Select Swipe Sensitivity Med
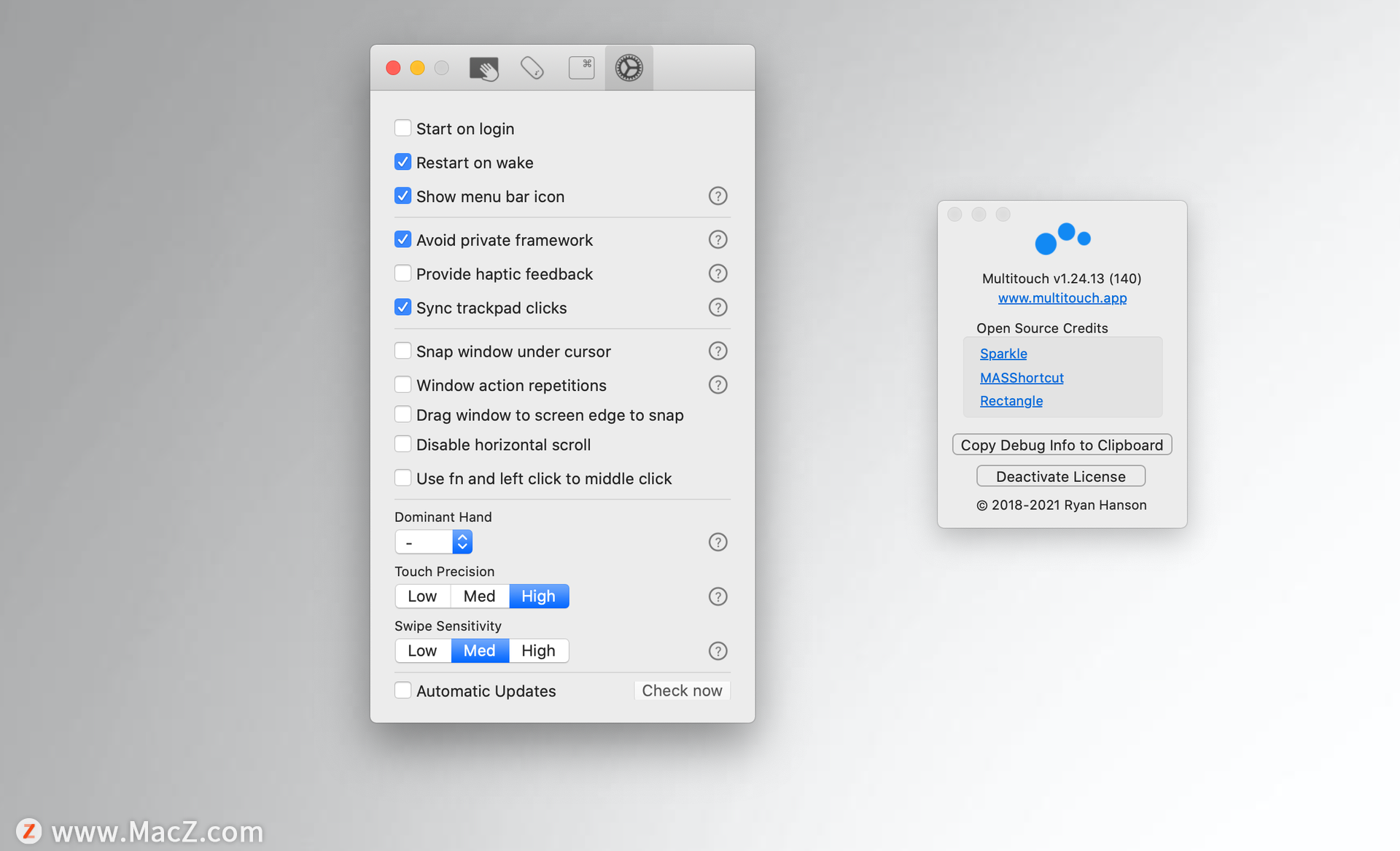This screenshot has height=851, width=1400. click(x=480, y=650)
